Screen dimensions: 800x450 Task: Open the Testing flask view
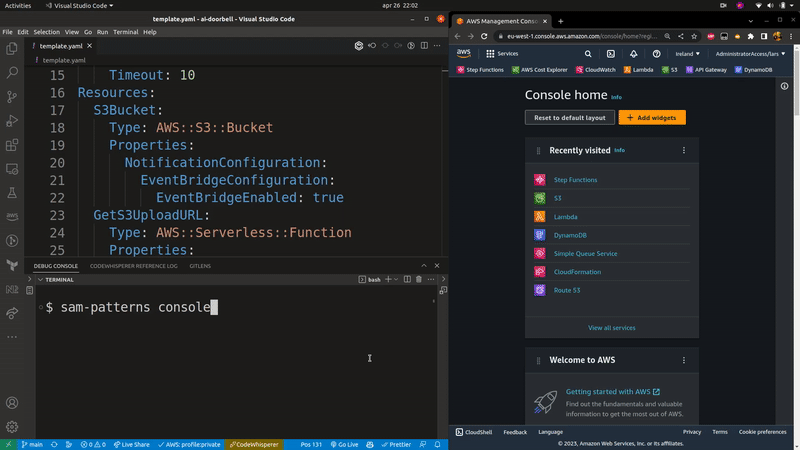pos(12,193)
